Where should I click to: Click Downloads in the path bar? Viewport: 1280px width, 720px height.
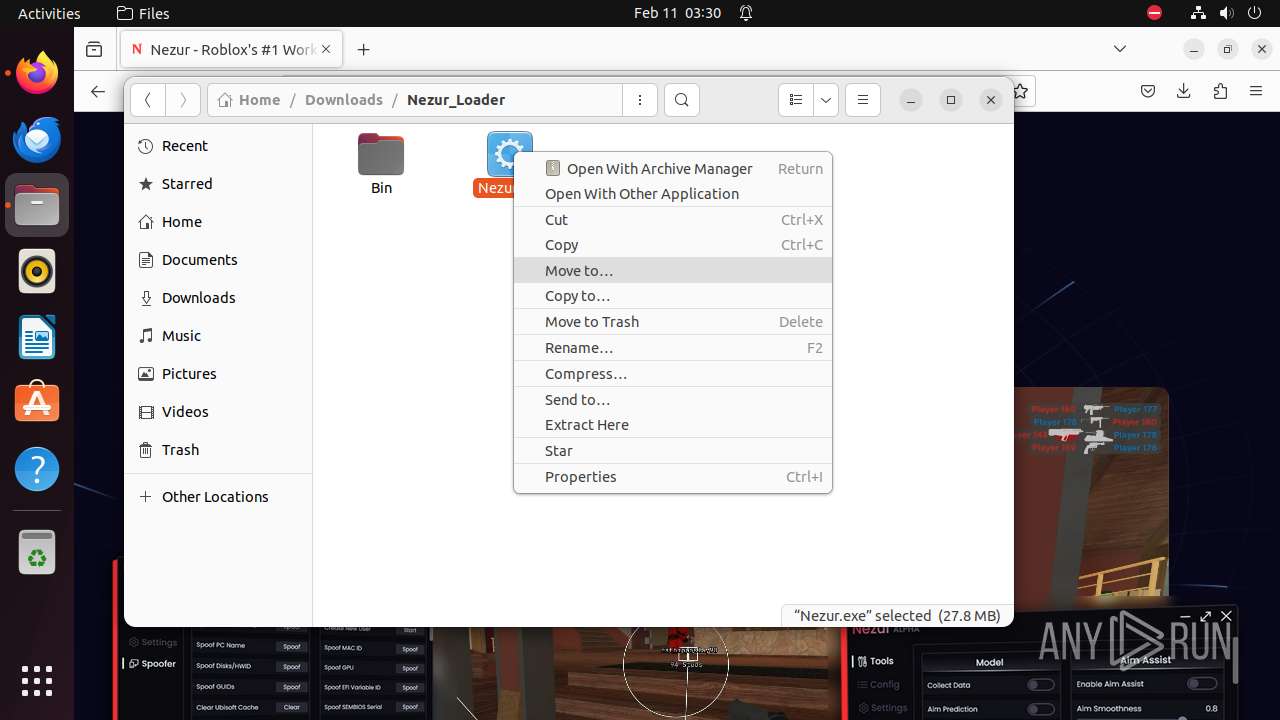point(344,100)
